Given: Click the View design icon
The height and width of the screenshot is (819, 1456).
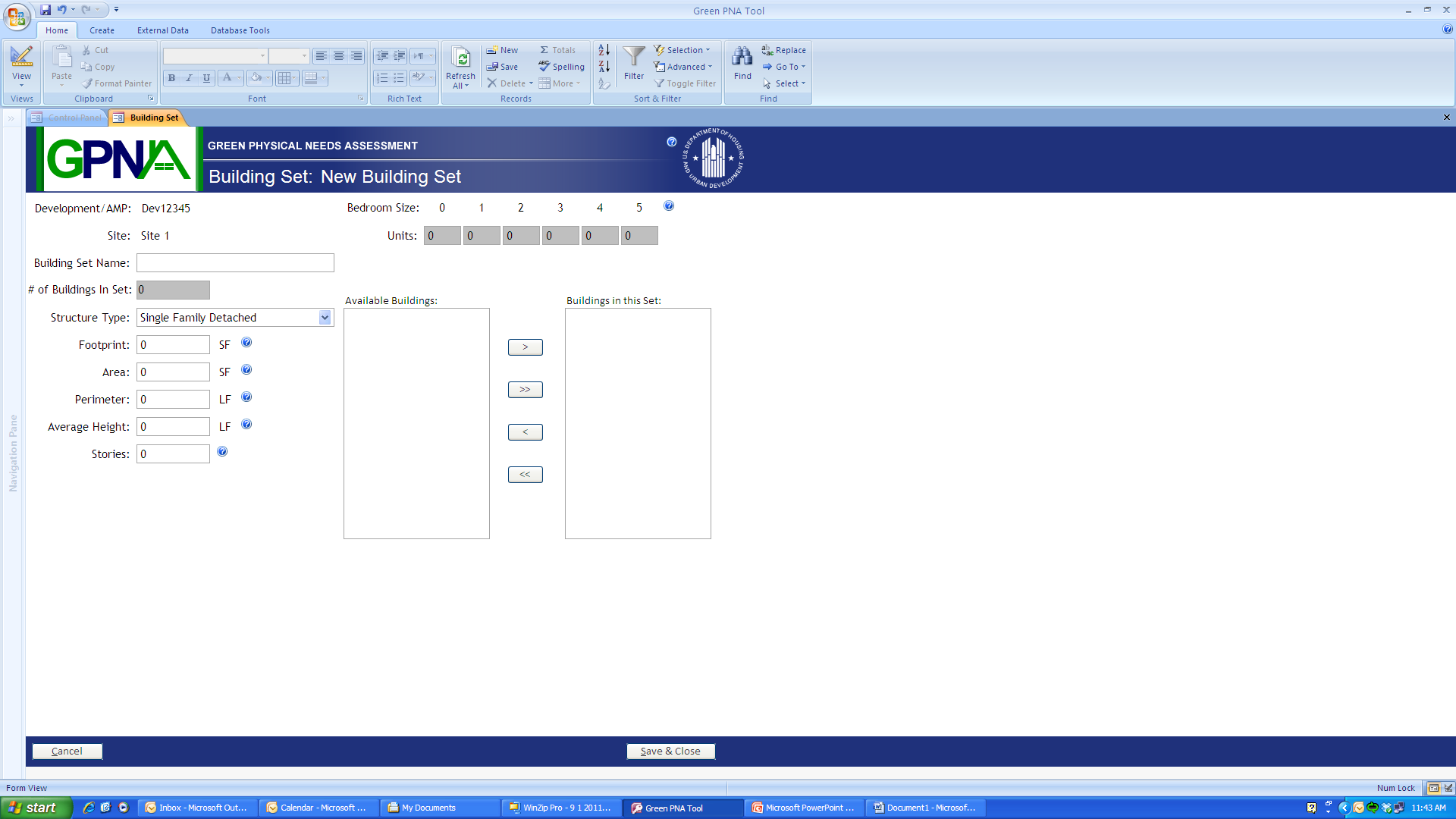Looking at the screenshot, I should click(x=21, y=57).
